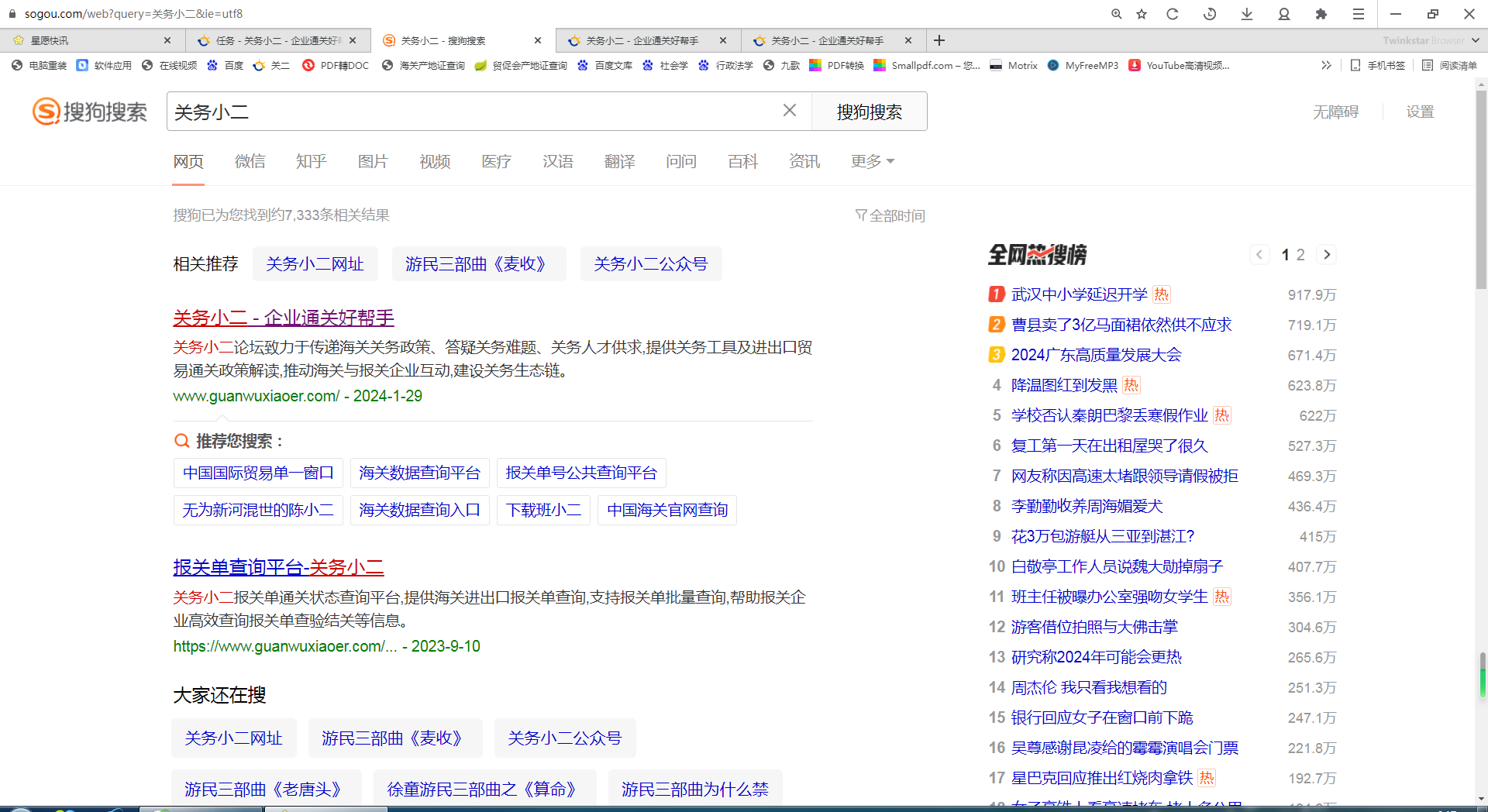Open the extensions puzzle icon
Screen dimensions: 1488x812
1321,14
